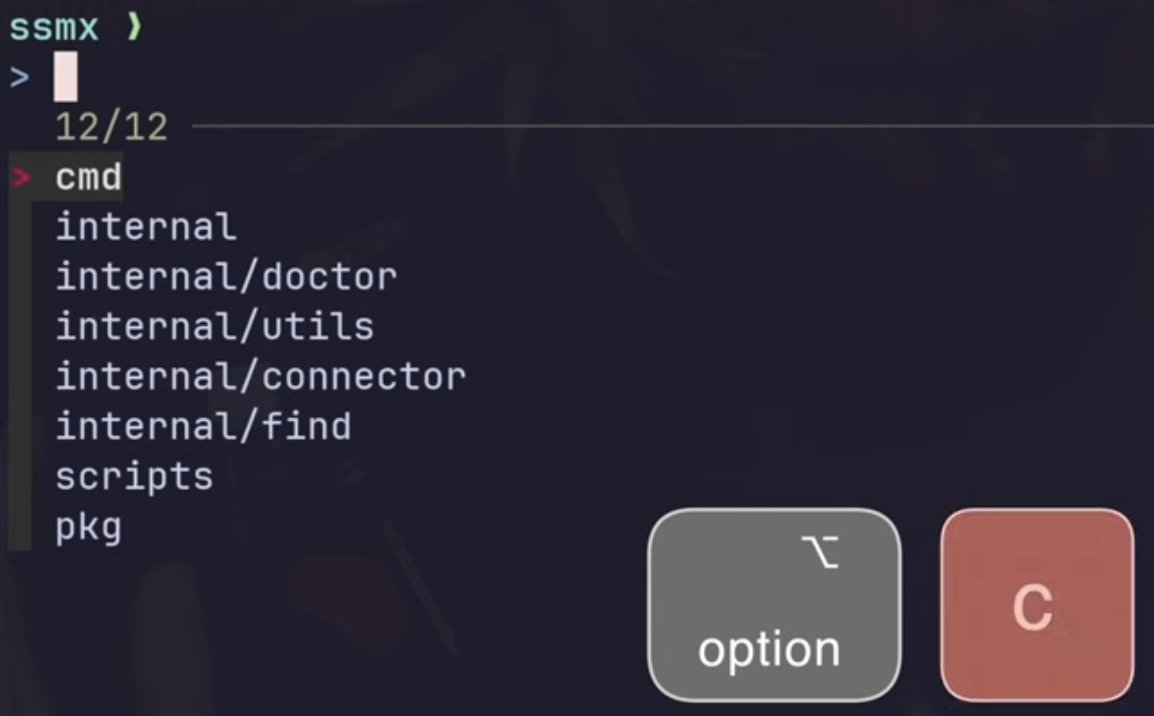The image size is (1154, 716).
Task: Click the fzf search prompt arrow
Action: click(20, 77)
